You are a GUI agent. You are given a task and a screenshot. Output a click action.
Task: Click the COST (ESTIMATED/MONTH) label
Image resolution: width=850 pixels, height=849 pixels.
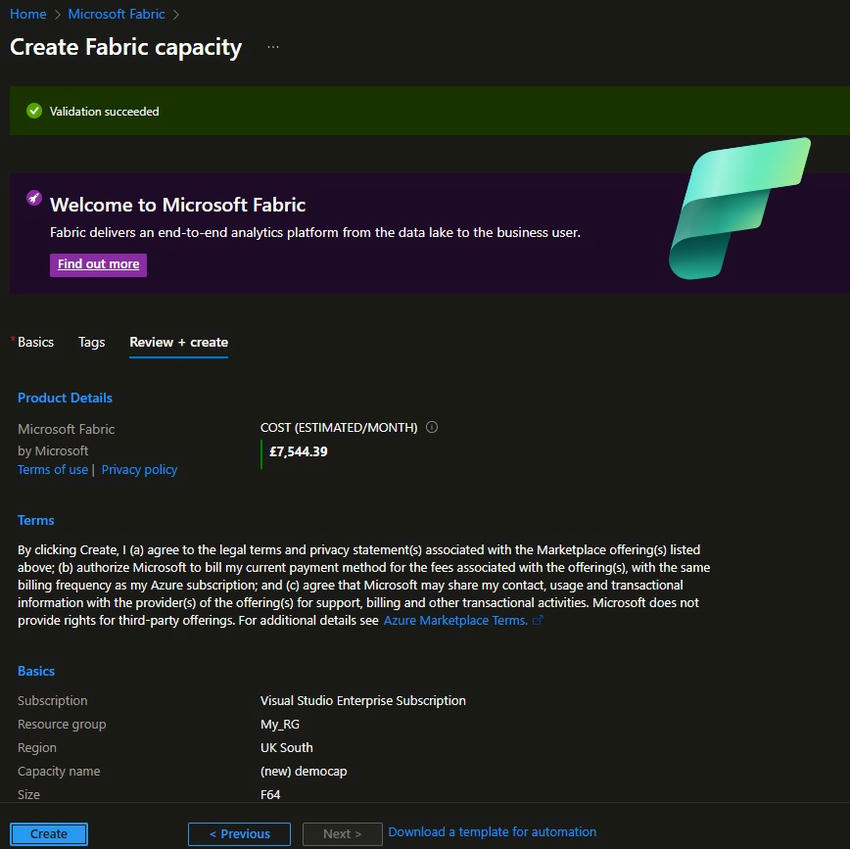click(339, 428)
